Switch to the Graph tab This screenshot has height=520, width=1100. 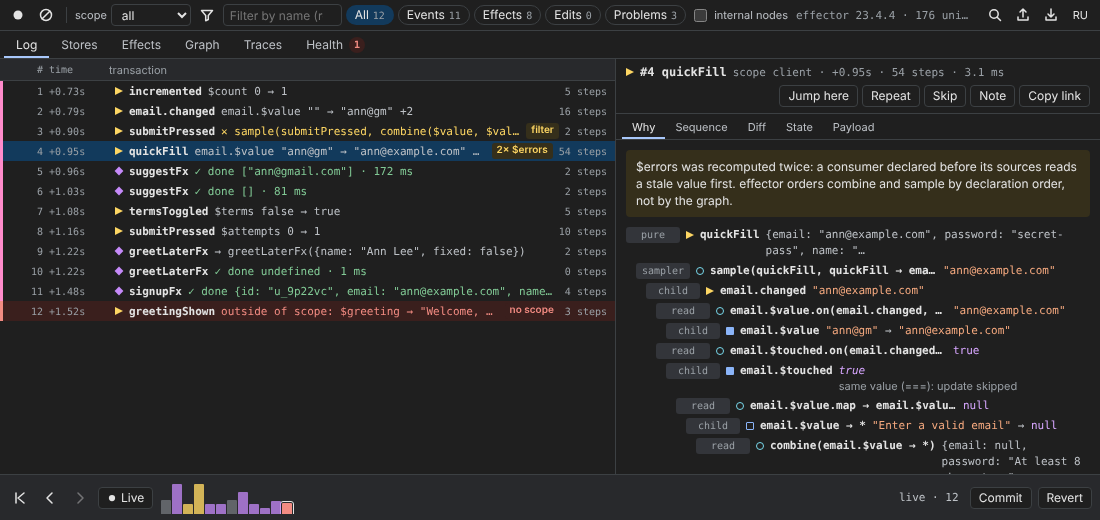pyautogui.click(x=202, y=45)
